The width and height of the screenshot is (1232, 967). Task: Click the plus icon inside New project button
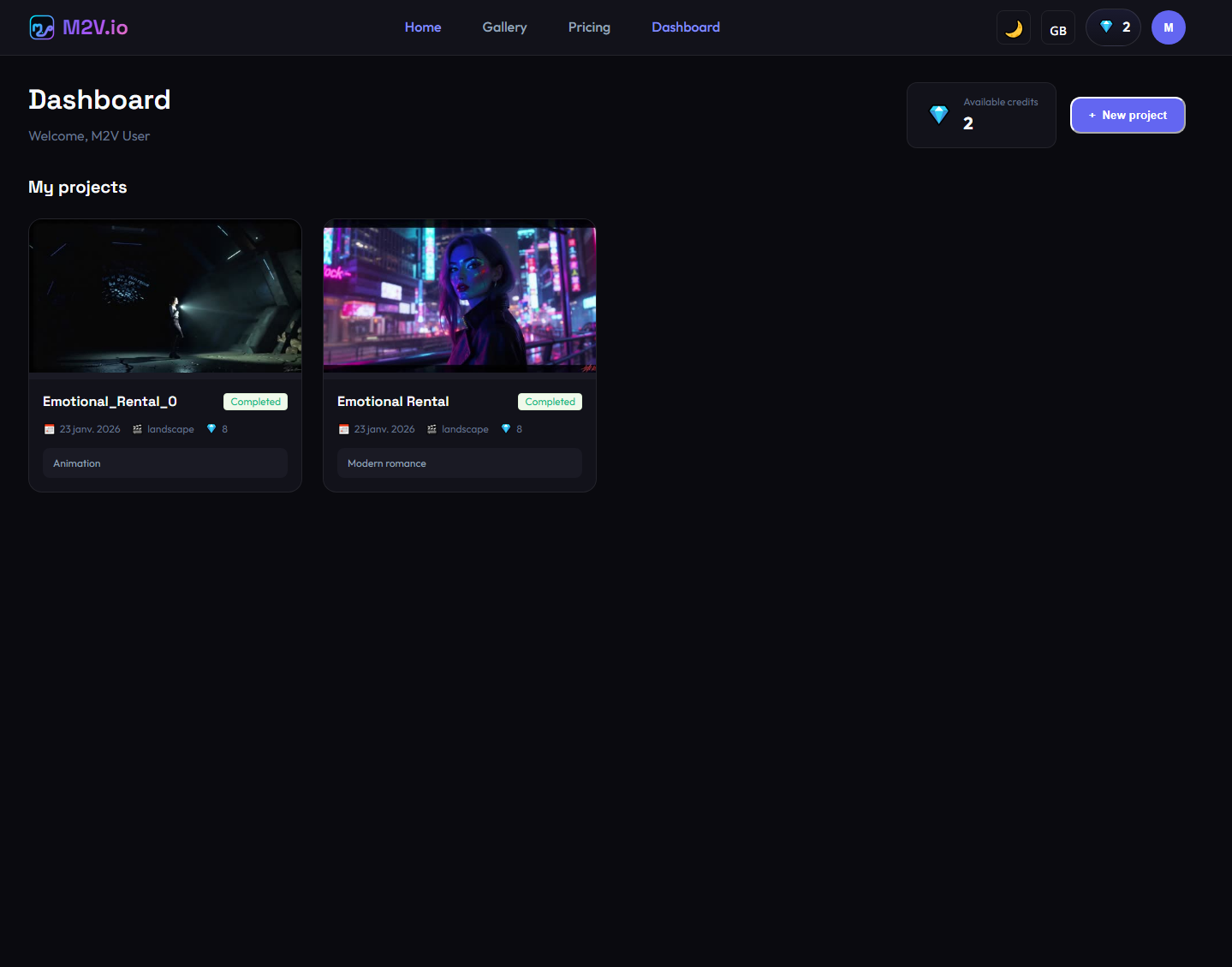(x=1091, y=115)
